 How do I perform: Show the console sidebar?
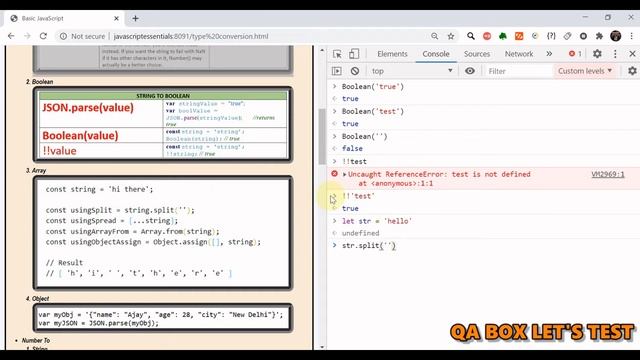[337, 71]
